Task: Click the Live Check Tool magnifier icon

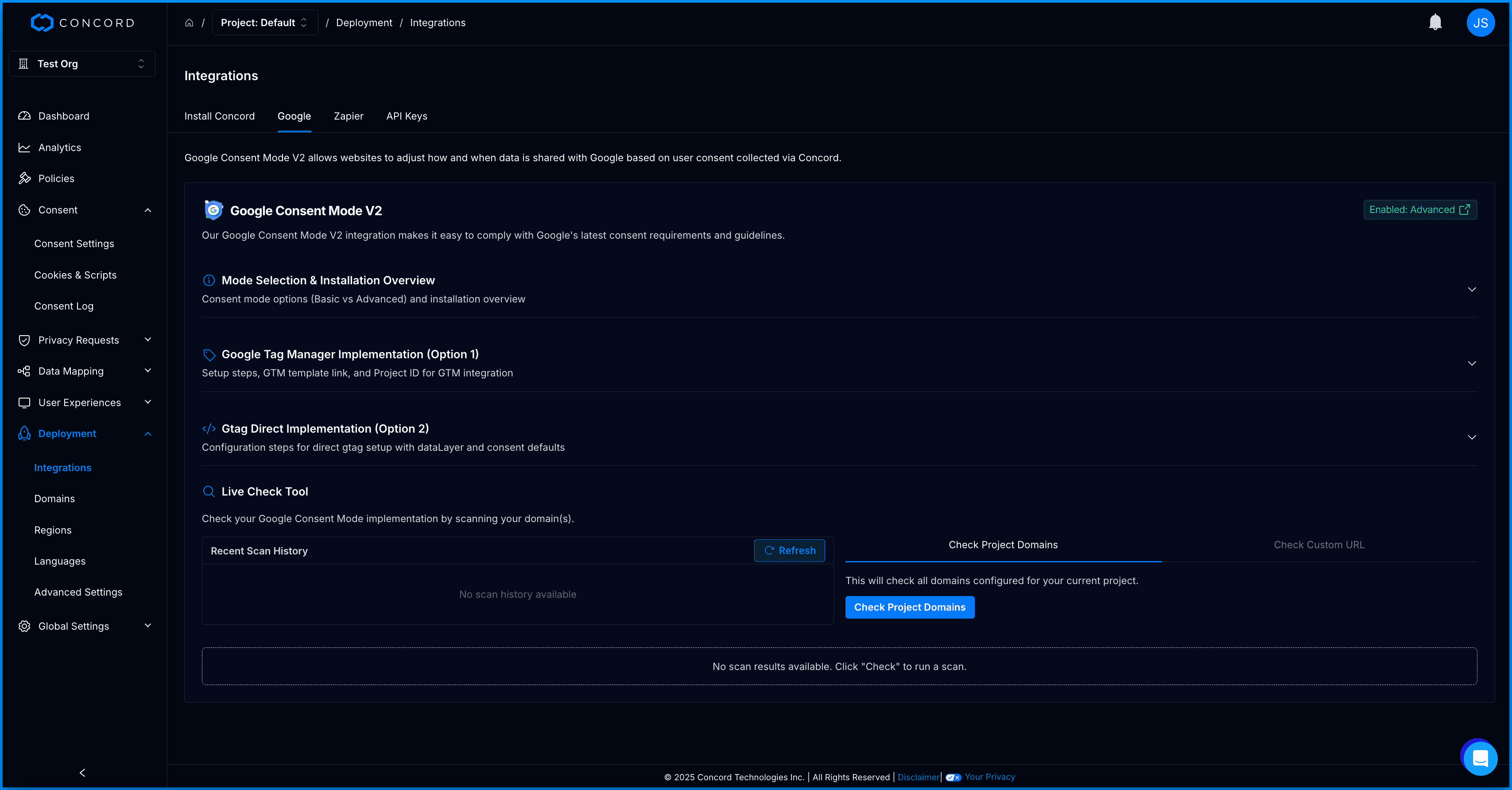Action: (208, 491)
